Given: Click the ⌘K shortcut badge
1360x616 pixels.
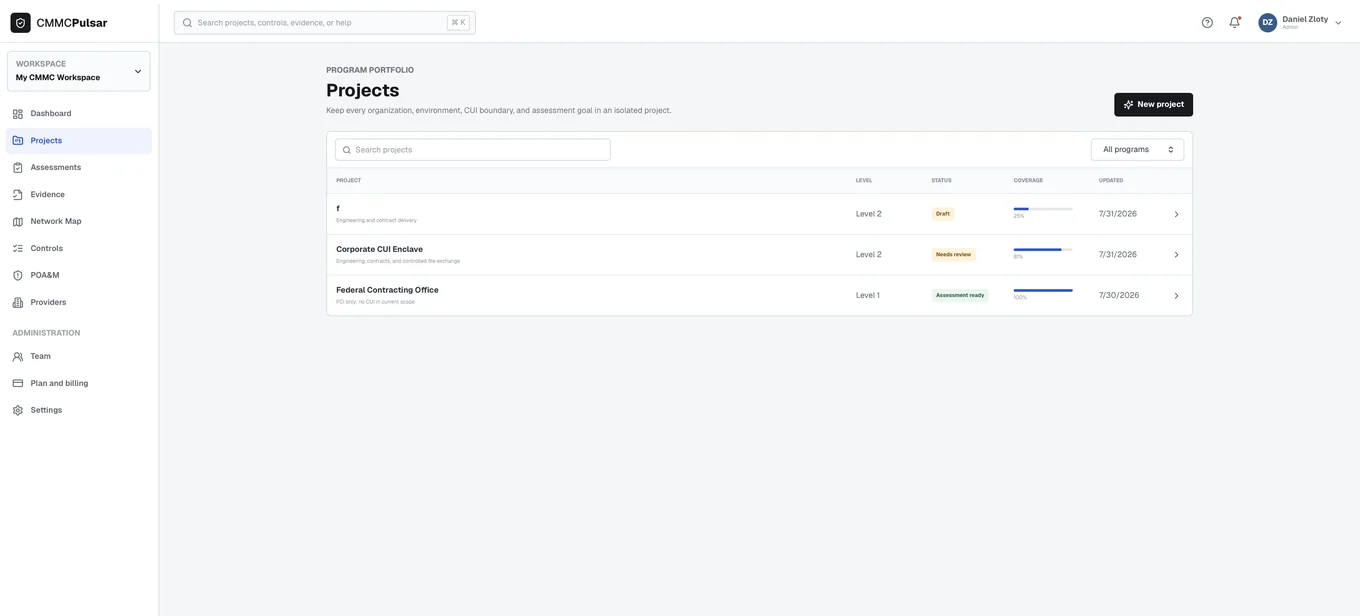Looking at the screenshot, I should click(x=458, y=22).
